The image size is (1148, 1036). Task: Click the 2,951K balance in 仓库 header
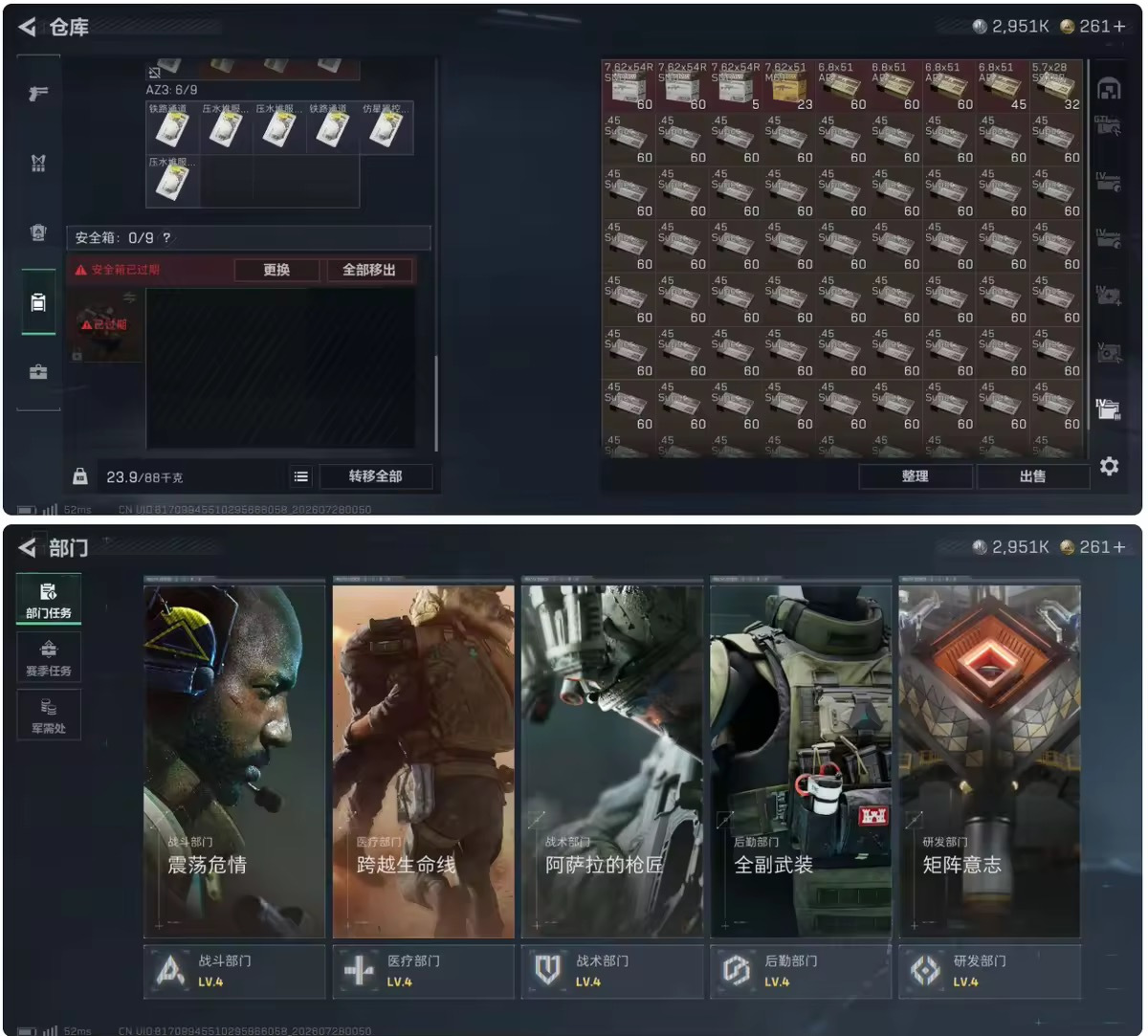point(1021,27)
